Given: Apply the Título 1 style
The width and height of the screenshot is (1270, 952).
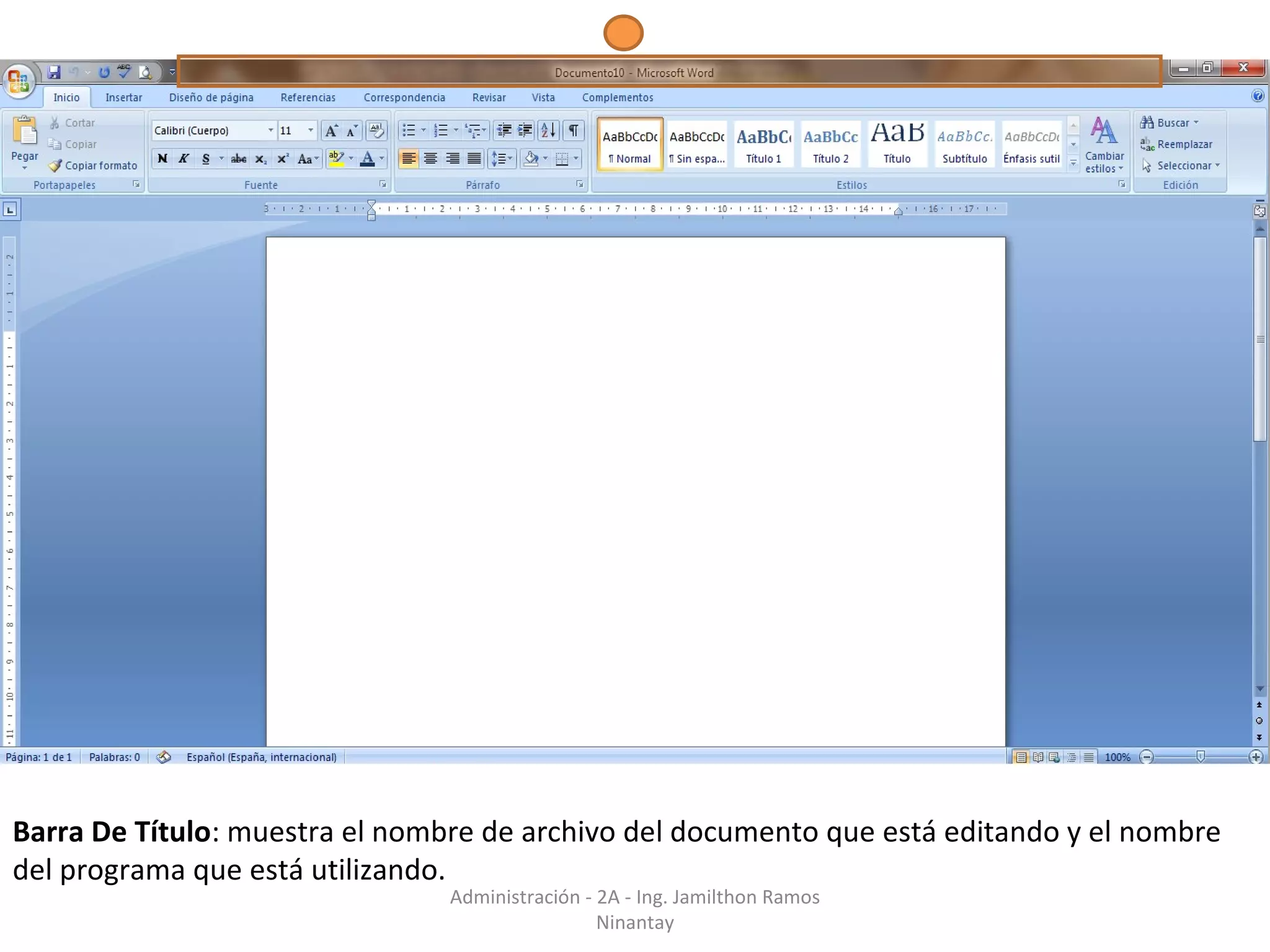Looking at the screenshot, I should [x=763, y=144].
